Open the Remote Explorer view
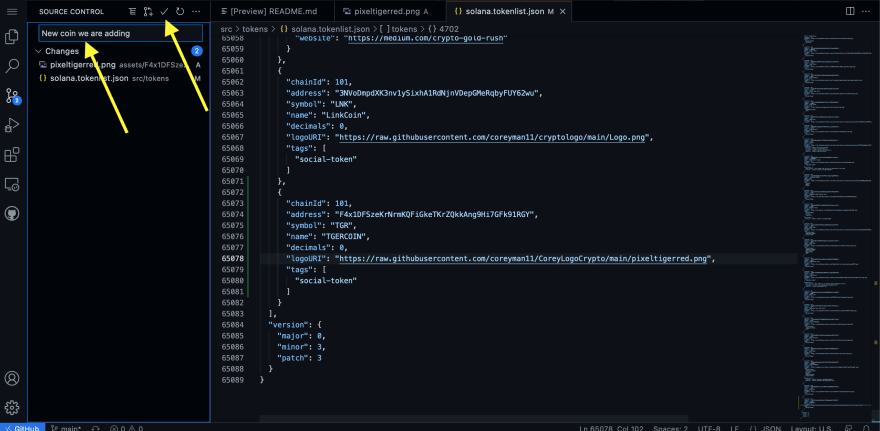This screenshot has height=431, width=880. click(12, 184)
